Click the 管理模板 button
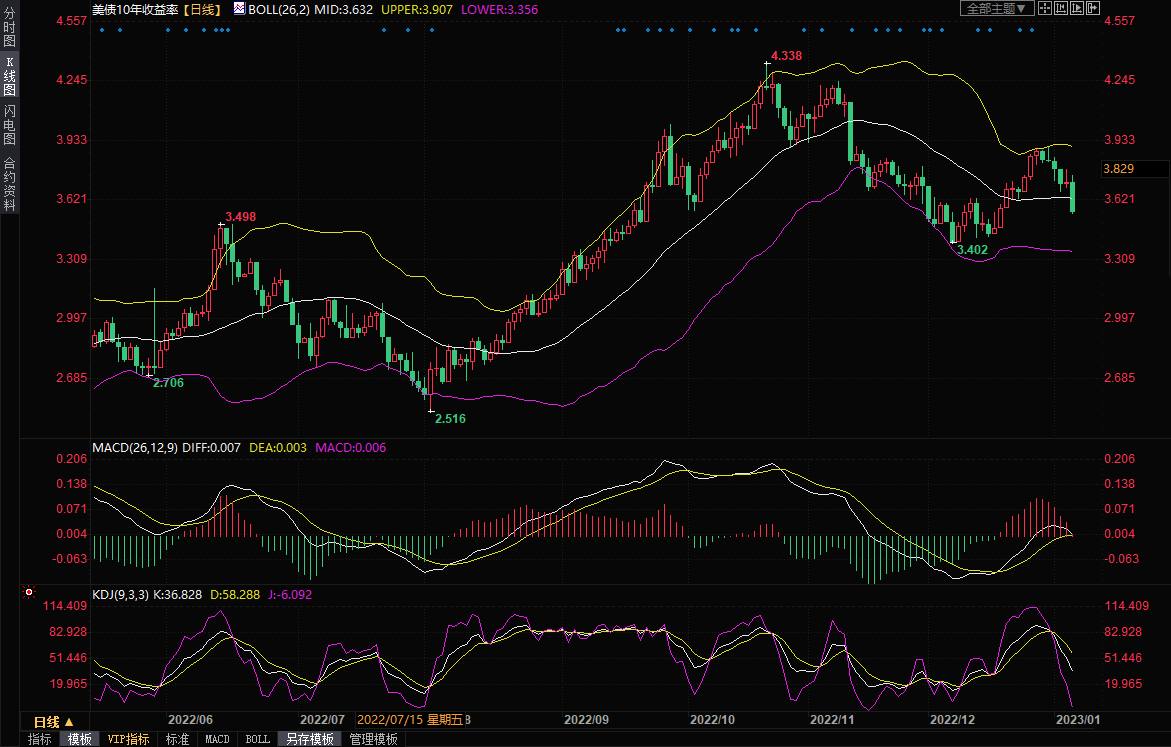 pos(373,739)
